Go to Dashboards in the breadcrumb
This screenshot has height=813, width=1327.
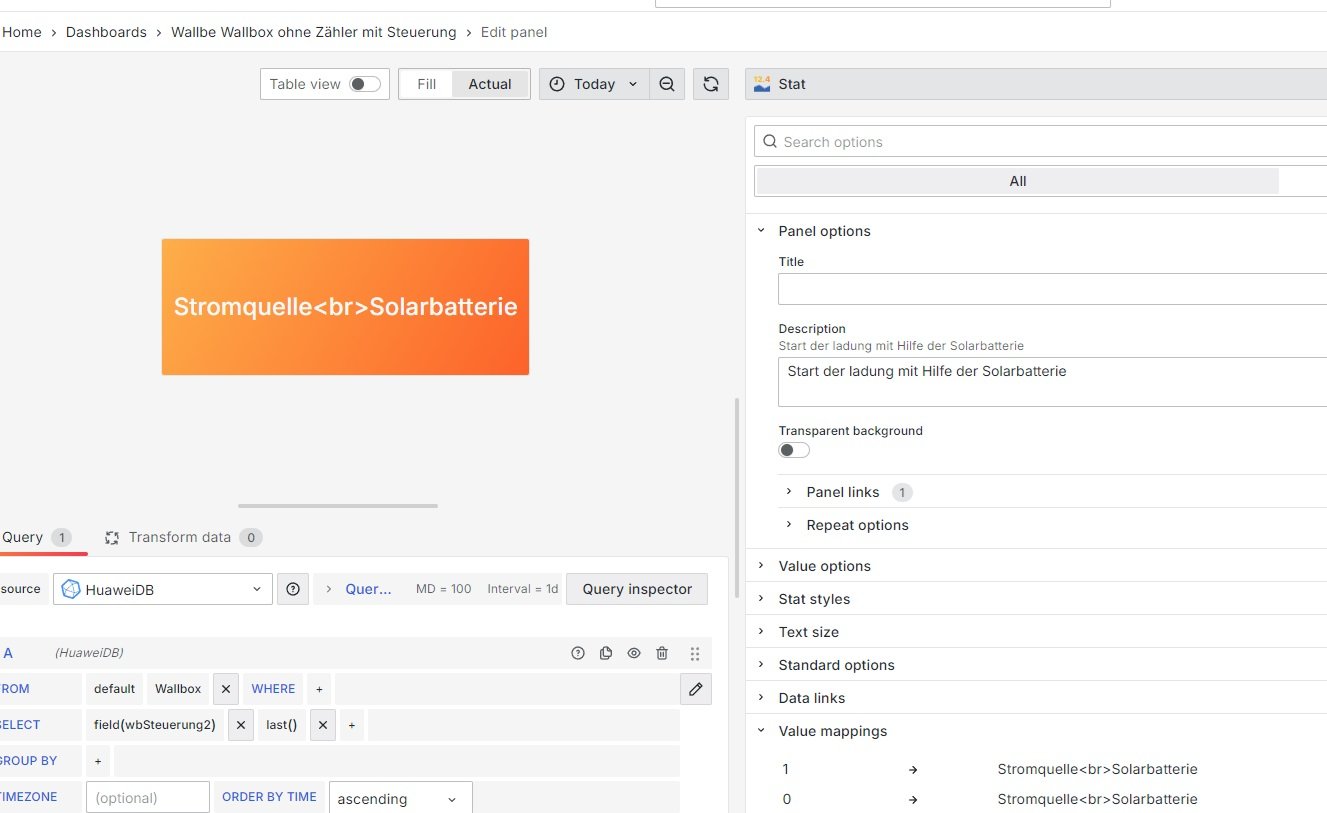point(106,32)
